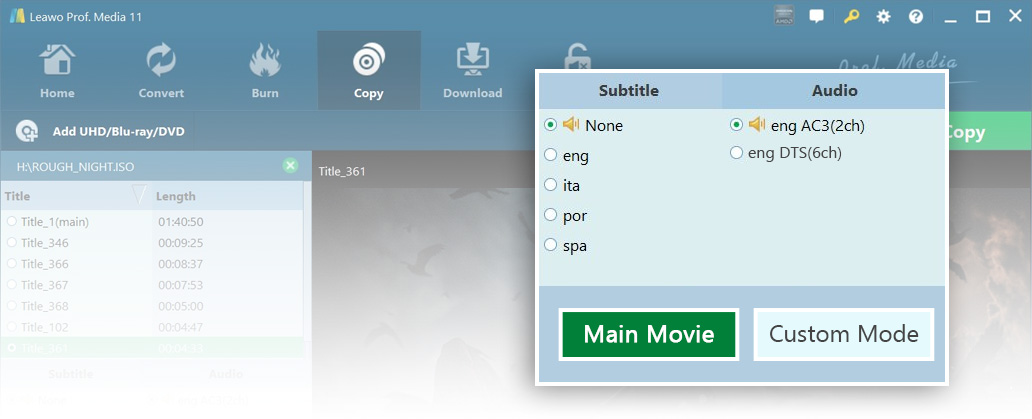Click the Title_361 preview label

pyautogui.click(x=342, y=172)
